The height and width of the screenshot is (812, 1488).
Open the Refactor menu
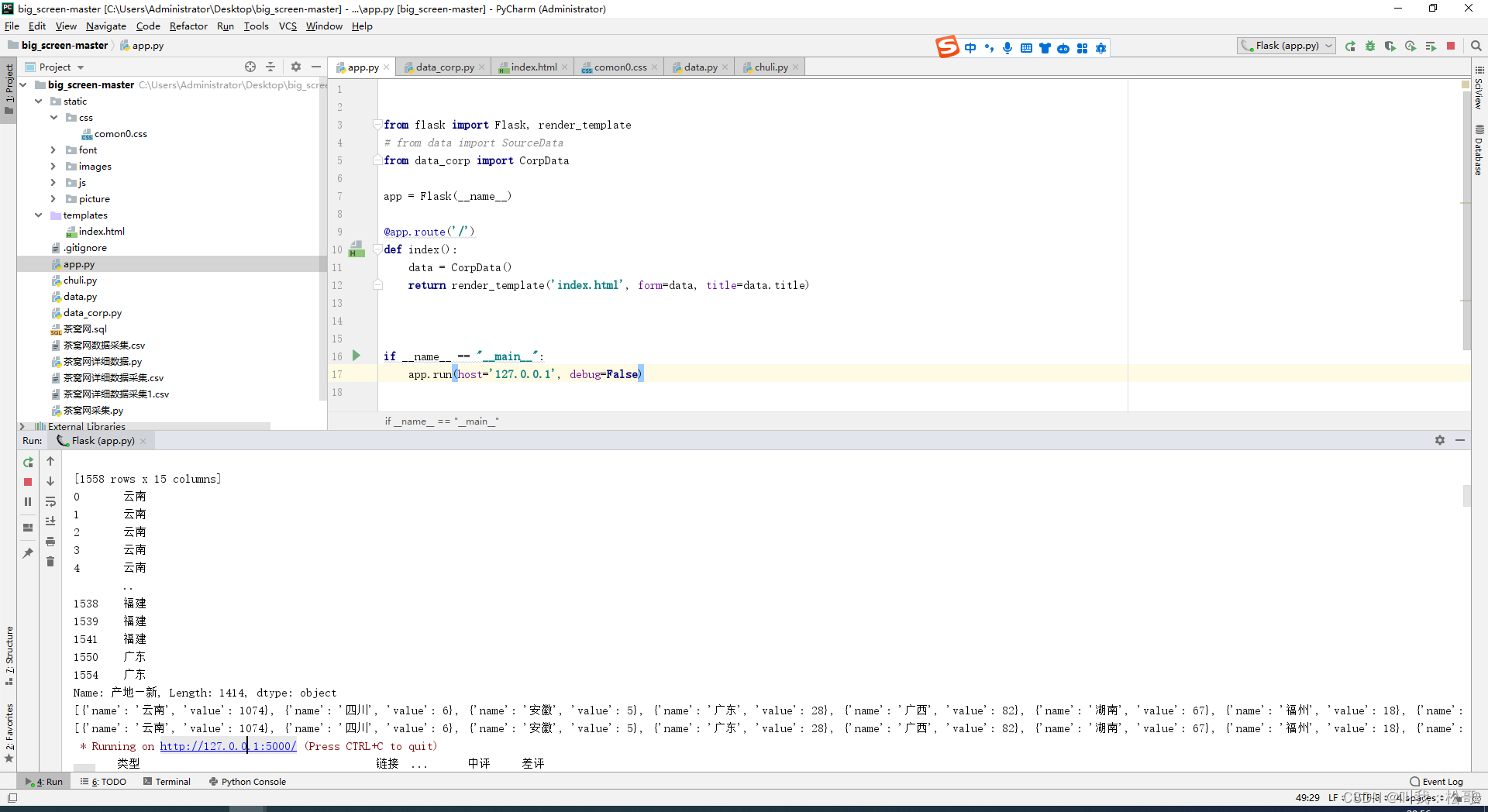188,26
